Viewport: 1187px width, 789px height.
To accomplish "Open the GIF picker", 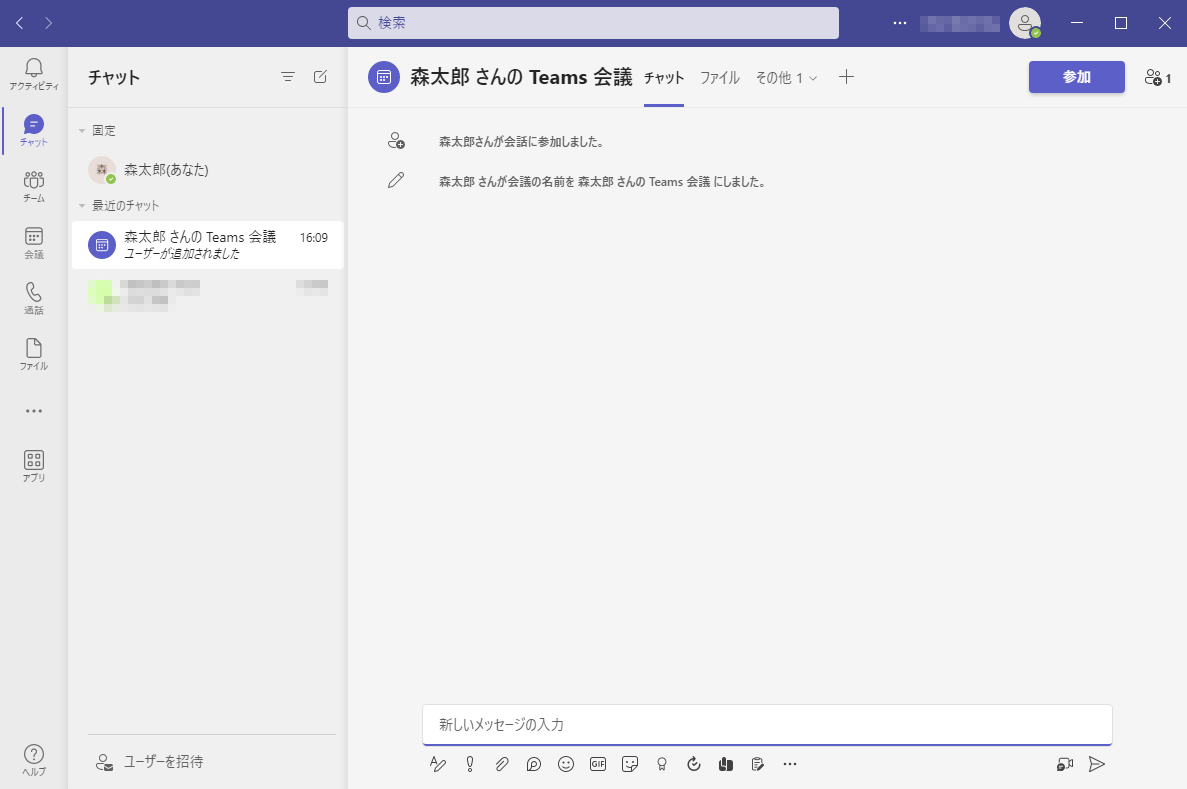I will [x=598, y=763].
